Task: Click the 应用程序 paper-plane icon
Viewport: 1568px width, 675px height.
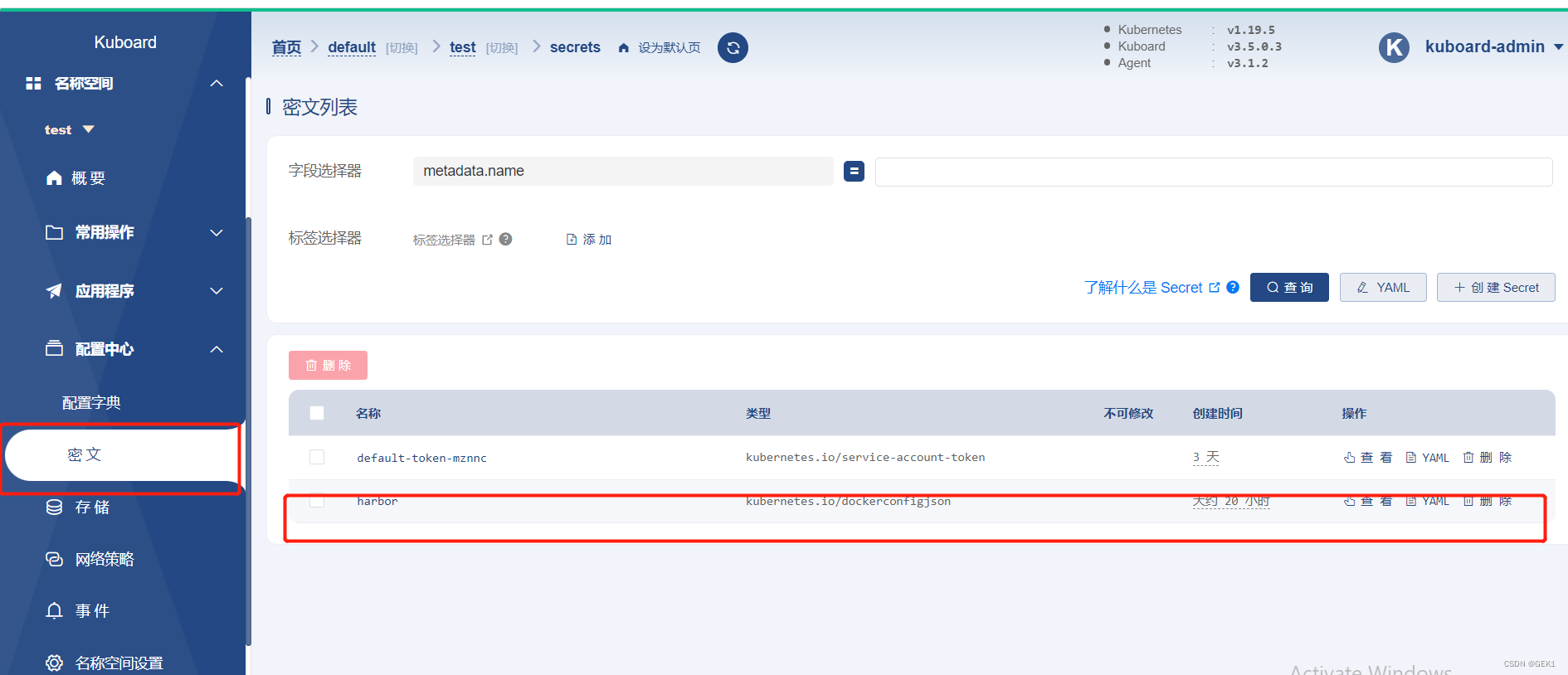Action: (x=54, y=290)
